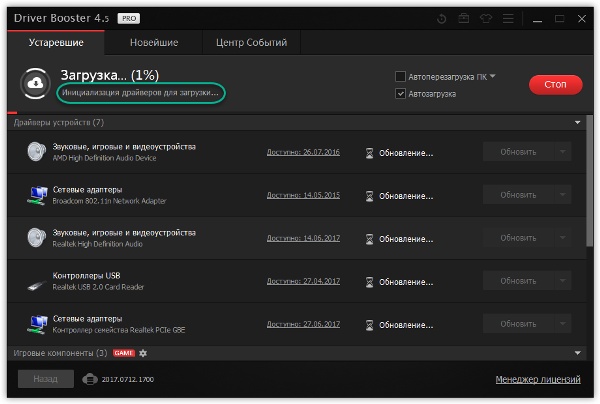Viewport: 600px width, 404px height.
Task: Click the shirt skin icon in title bar
Action: (x=486, y=18)
